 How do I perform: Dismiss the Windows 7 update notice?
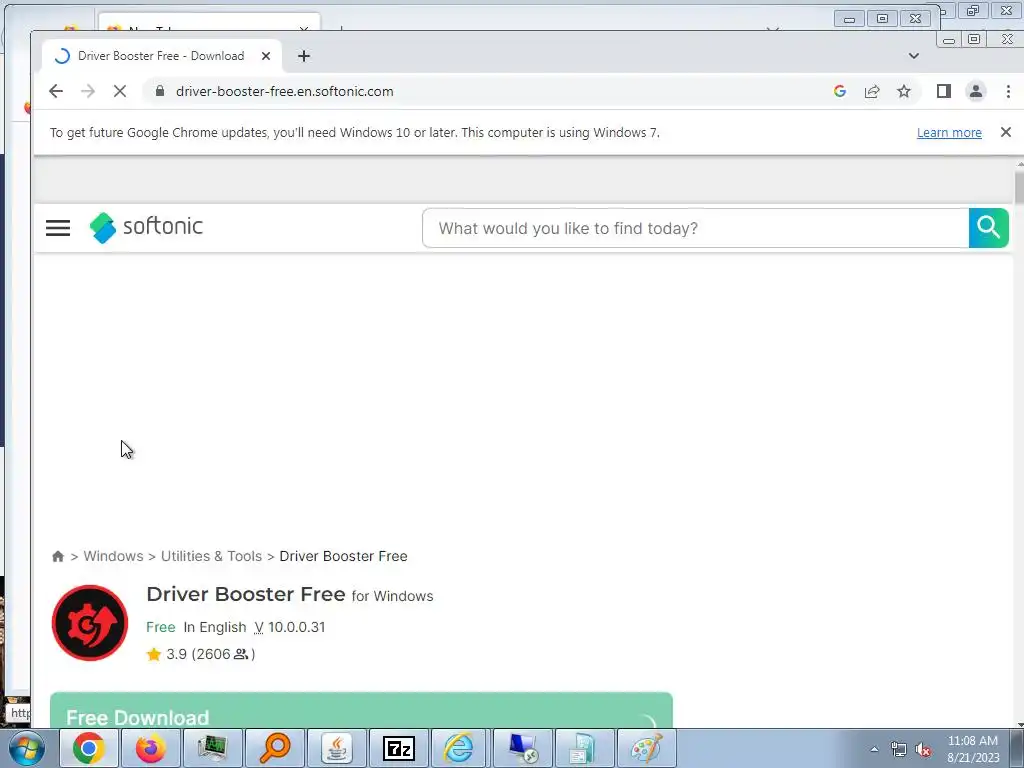[x=1006, y=133]
